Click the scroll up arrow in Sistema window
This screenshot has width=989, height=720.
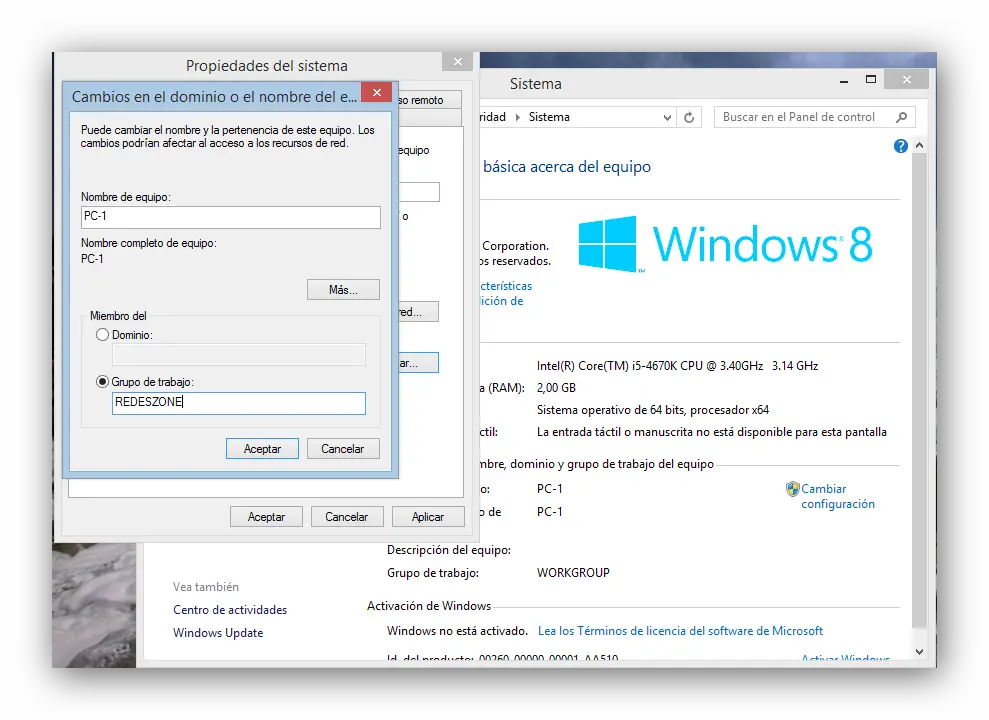pyautogui.click(x=920, y=146)
